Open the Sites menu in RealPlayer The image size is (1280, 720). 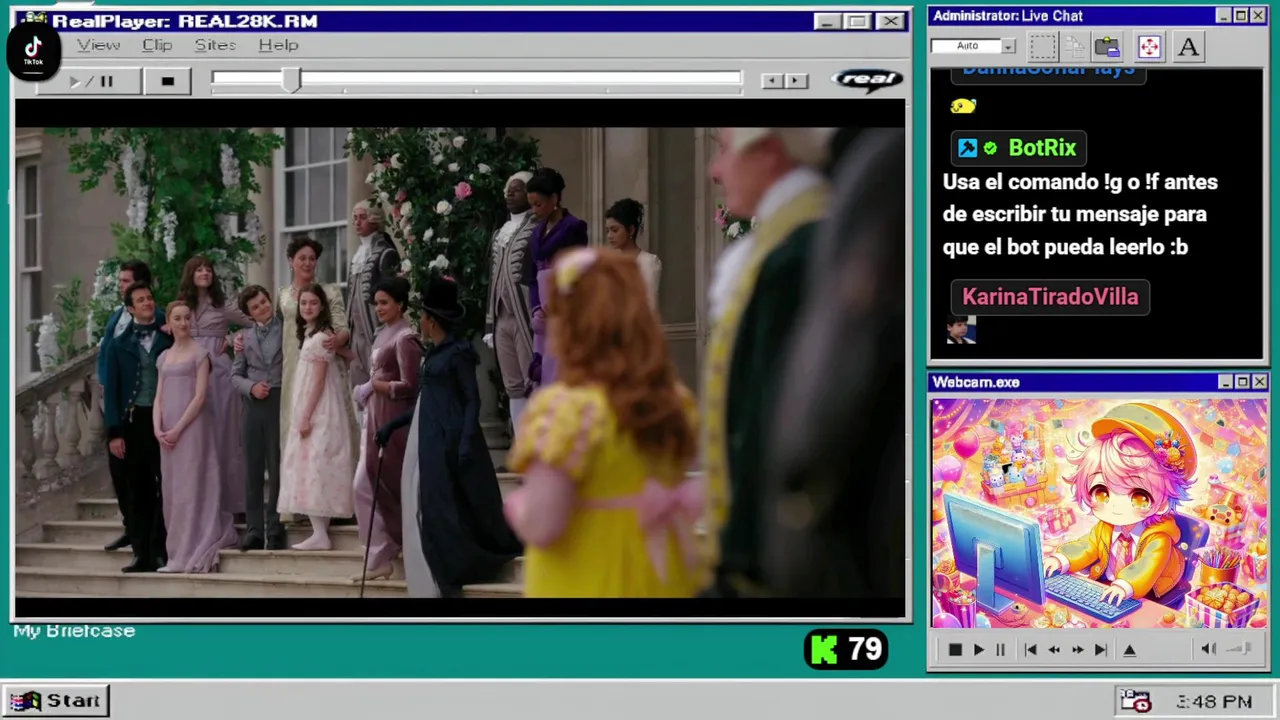(x=215, y=45)
